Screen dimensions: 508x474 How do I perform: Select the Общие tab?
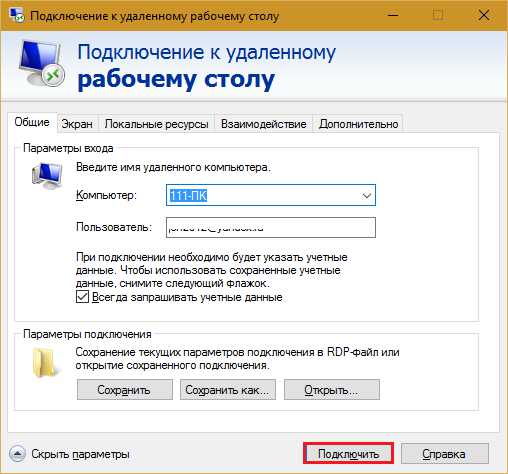pyautogui.click(x=32, y=122)
